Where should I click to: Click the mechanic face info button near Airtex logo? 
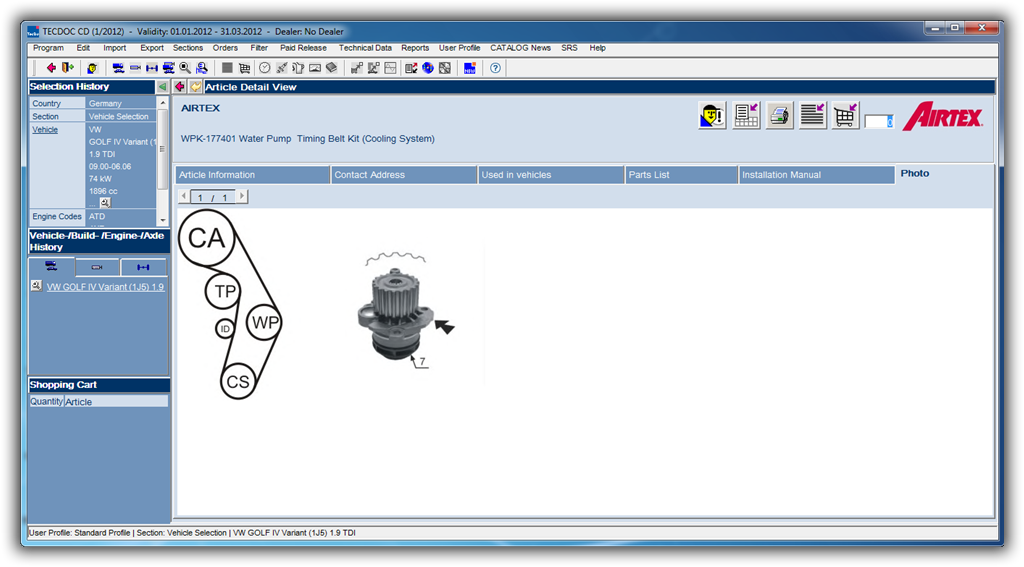tap(712, 116)
